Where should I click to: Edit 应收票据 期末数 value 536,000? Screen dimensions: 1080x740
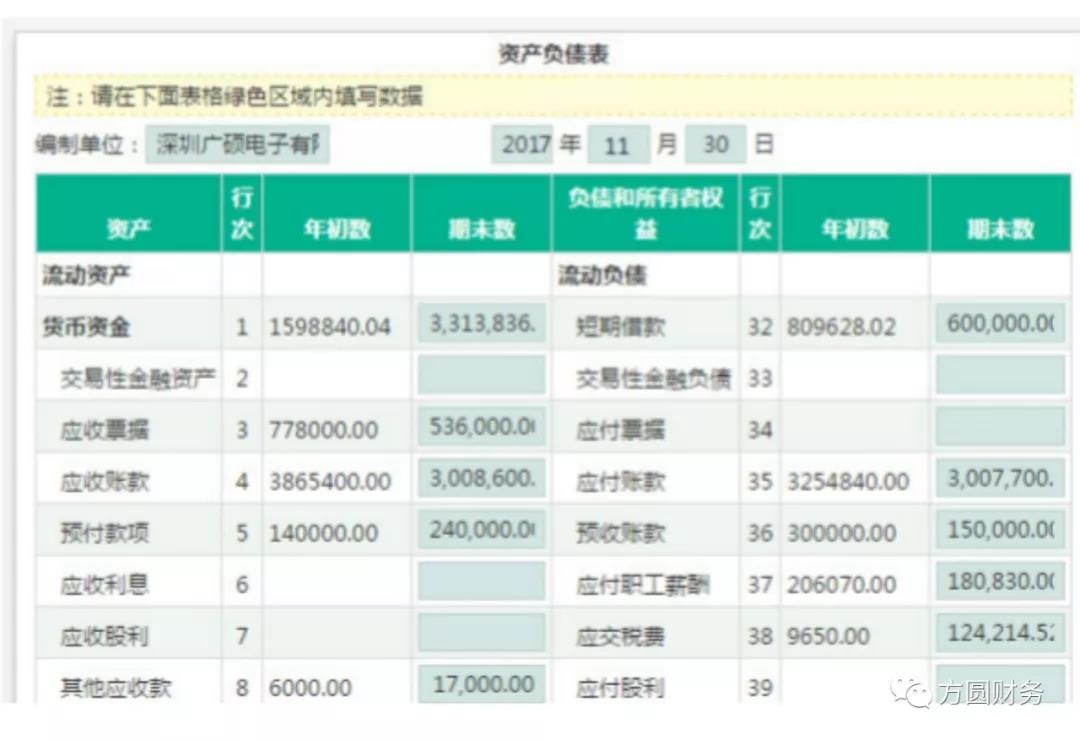481,427
